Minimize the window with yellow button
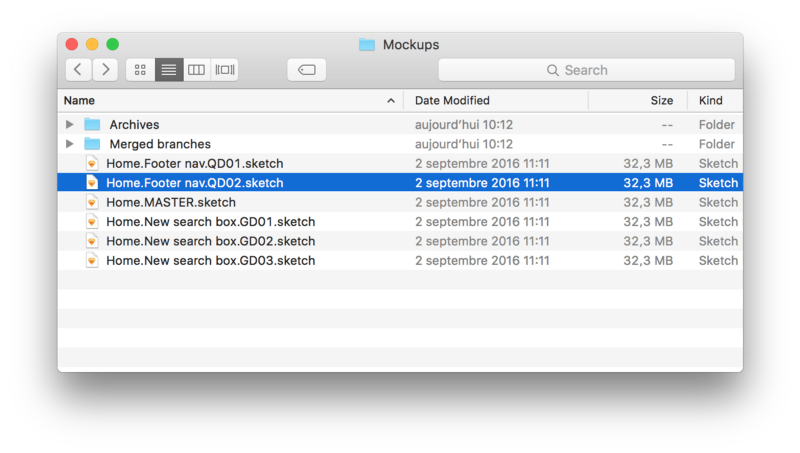Screen dimensions: 800x453 click(92, 44)
